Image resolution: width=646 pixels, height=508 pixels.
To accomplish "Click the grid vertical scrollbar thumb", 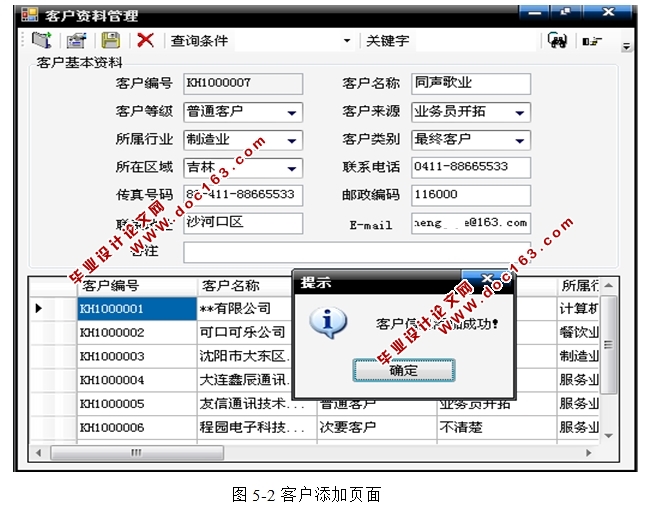I will pyautogui.click(x=609, y=344).
